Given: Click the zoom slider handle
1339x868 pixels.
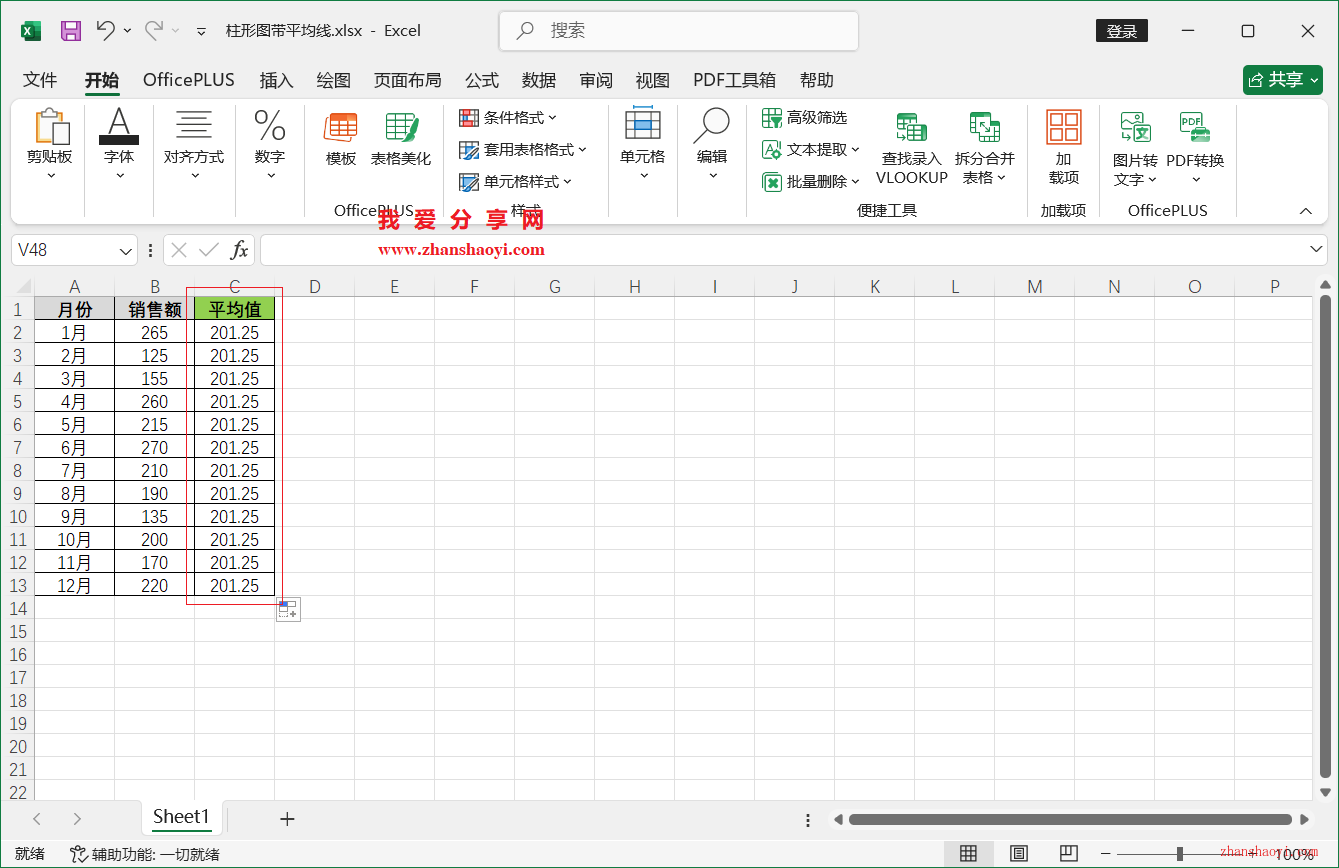Looking at the screenshot, I should [x=1180, y=854].
